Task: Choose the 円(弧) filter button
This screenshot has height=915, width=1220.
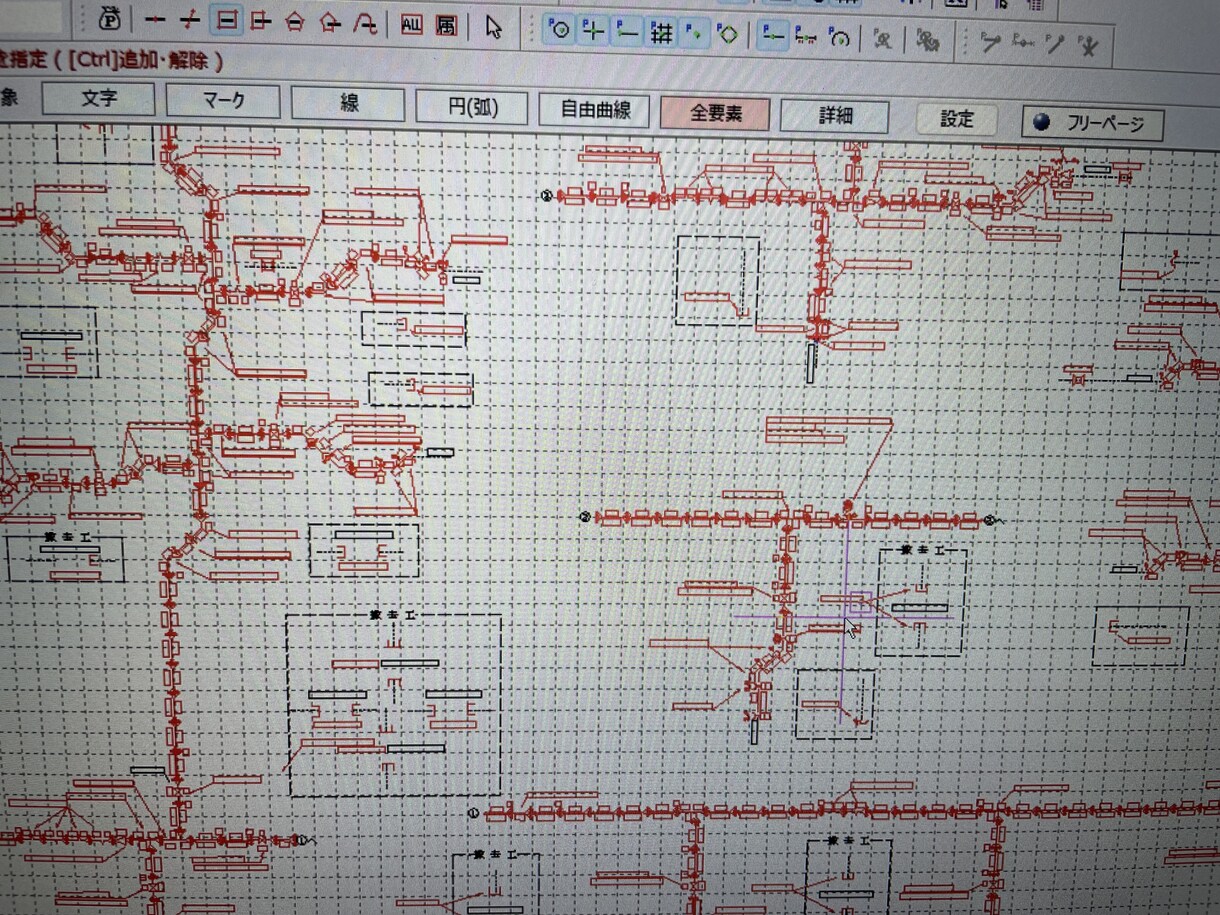Action: tap(472, 107)
